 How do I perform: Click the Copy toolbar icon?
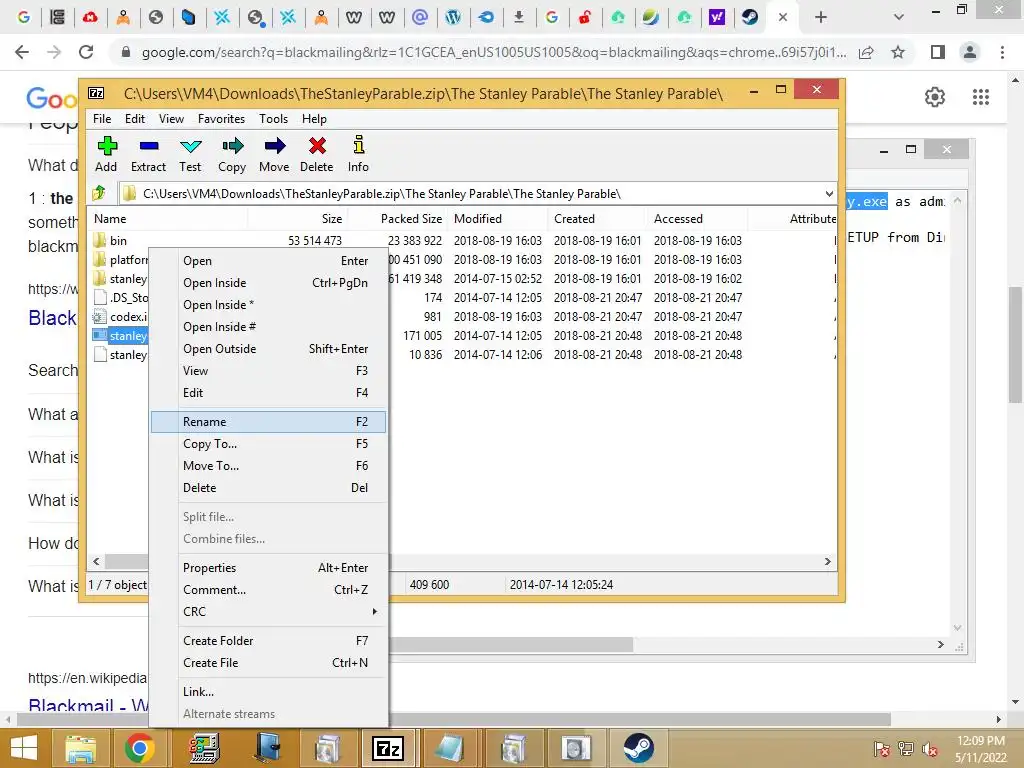pyautogui.click(x=232, y=146)
